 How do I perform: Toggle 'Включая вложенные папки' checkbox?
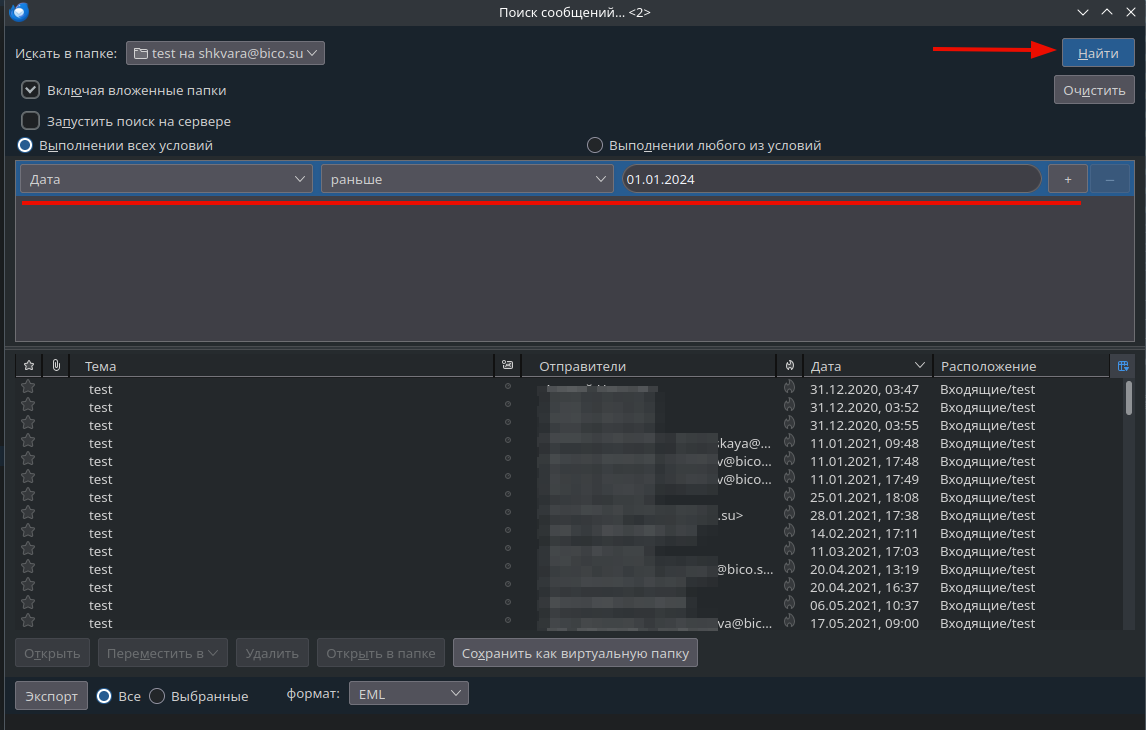[x=30, y=90]
